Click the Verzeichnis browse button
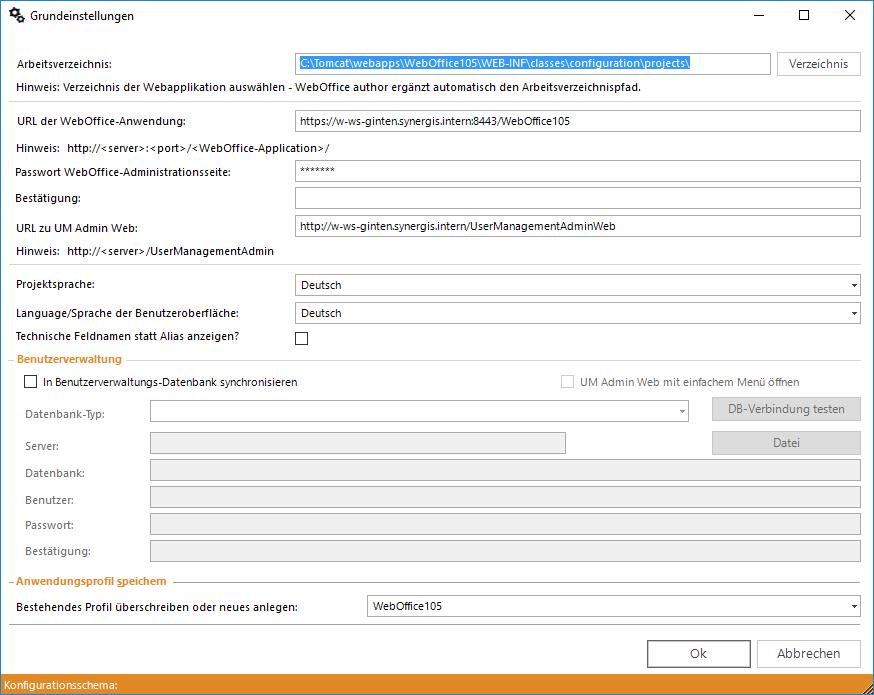This screenshot has width=874, height=695. click(x=818, y=64)
